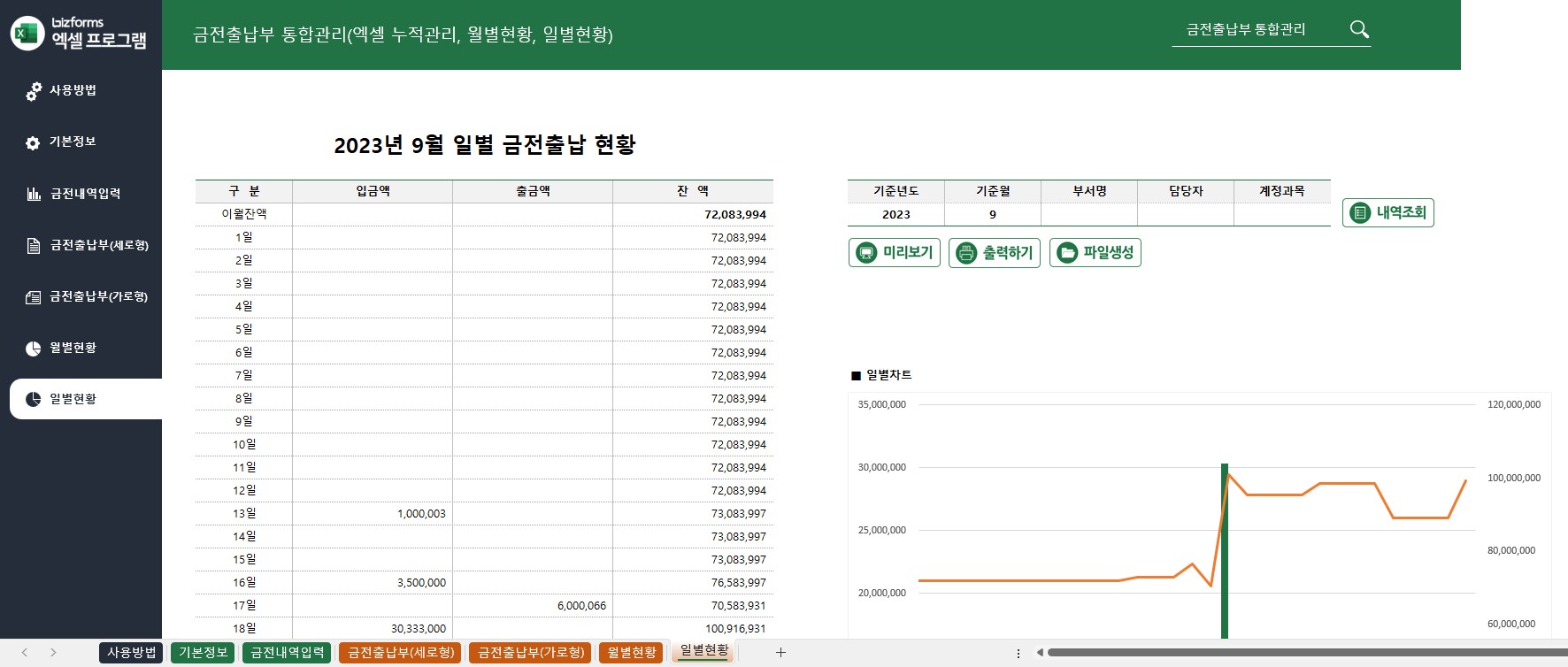Click the Excel program logo icon
The image size is (1568, 667).
[27, 34]
